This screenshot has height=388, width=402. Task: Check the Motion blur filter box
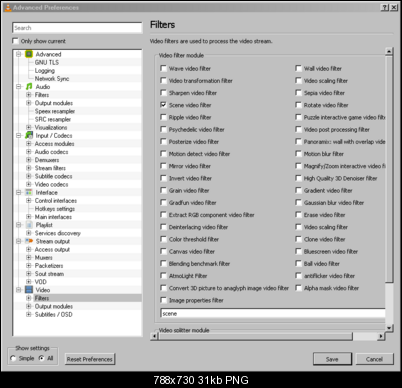coord(298,154)
